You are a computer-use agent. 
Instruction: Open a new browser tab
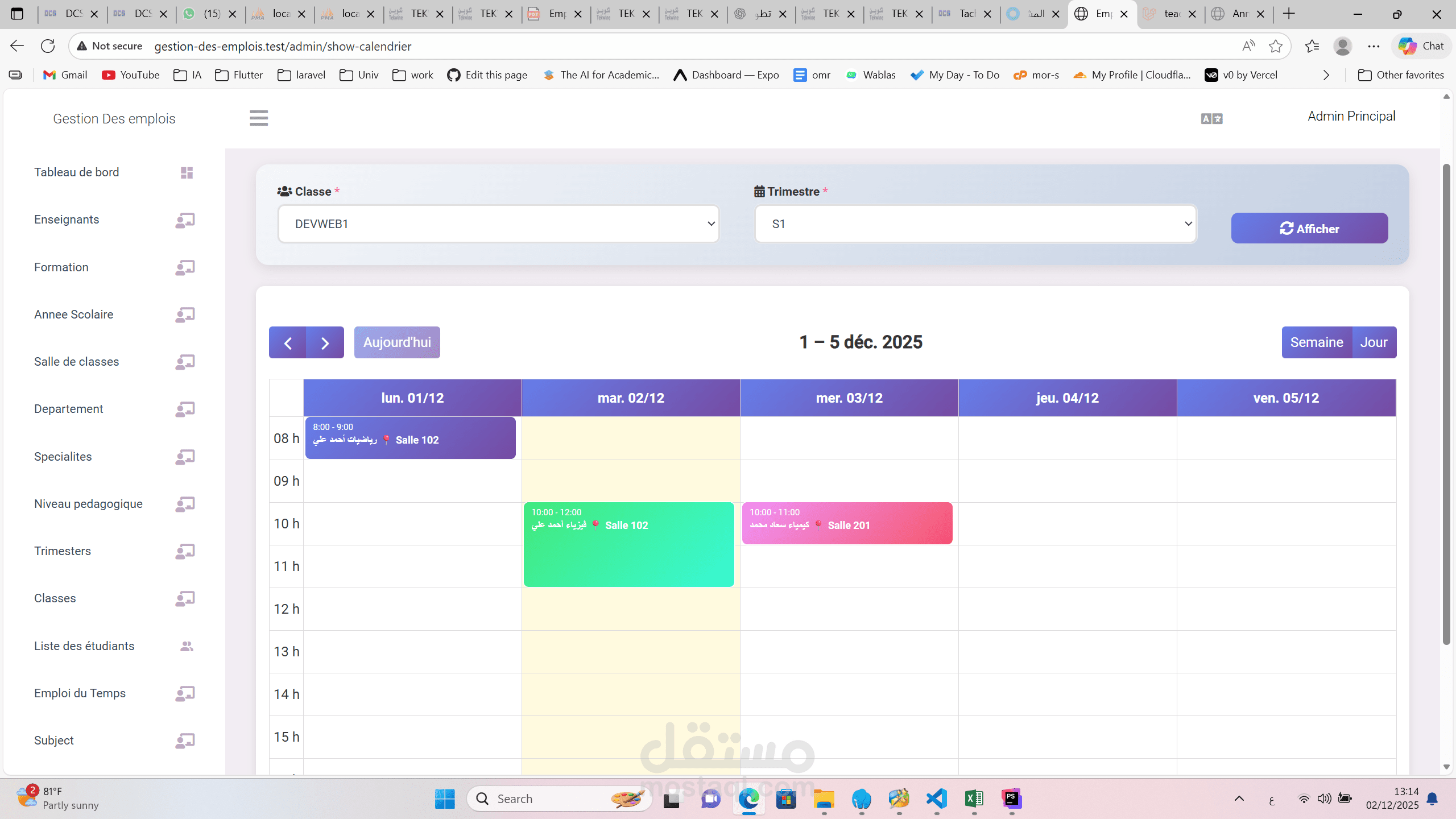[x=1289, y=14]
